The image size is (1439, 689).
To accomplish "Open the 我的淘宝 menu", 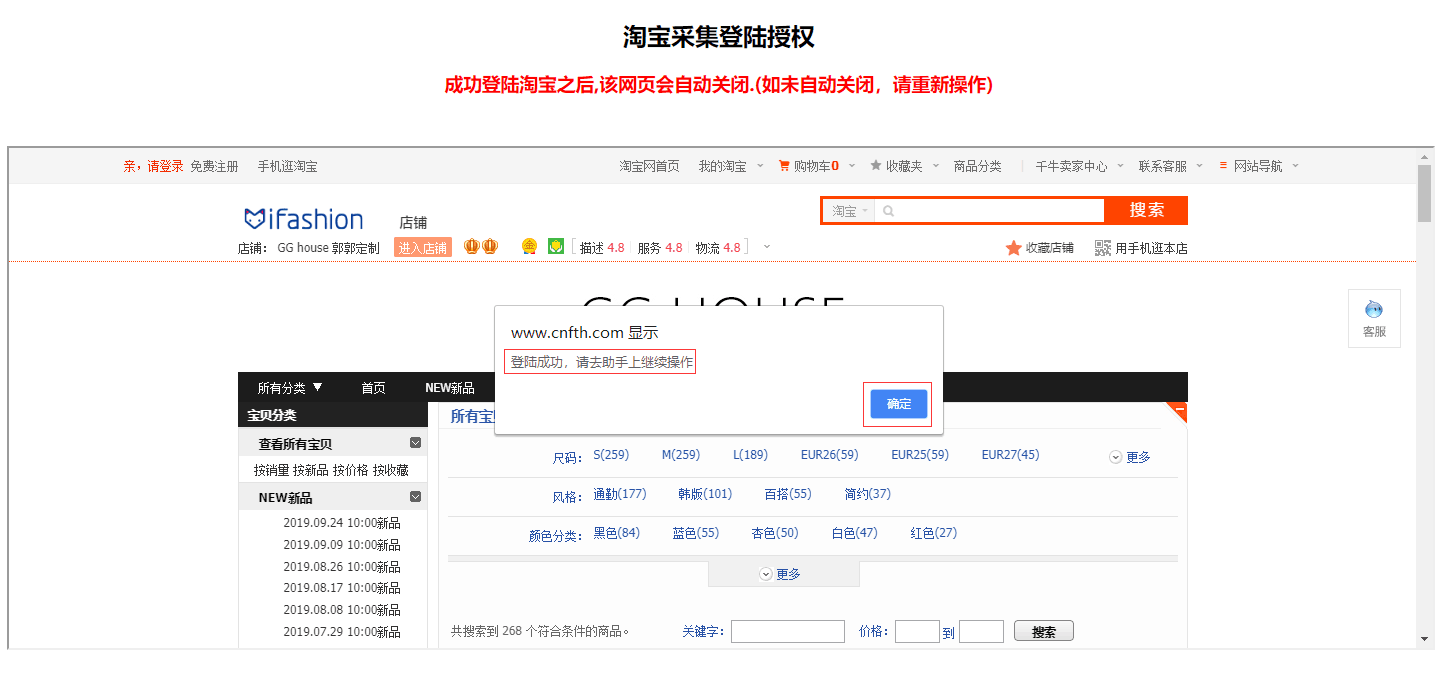I will point(722,166).
